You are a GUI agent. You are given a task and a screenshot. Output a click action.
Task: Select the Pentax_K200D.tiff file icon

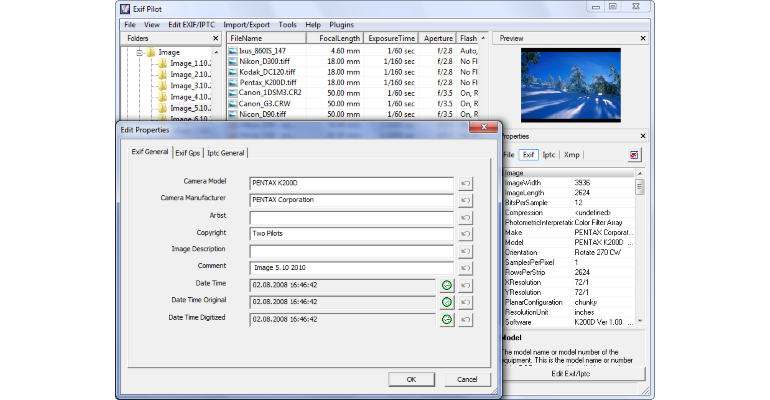click(233, 82)
